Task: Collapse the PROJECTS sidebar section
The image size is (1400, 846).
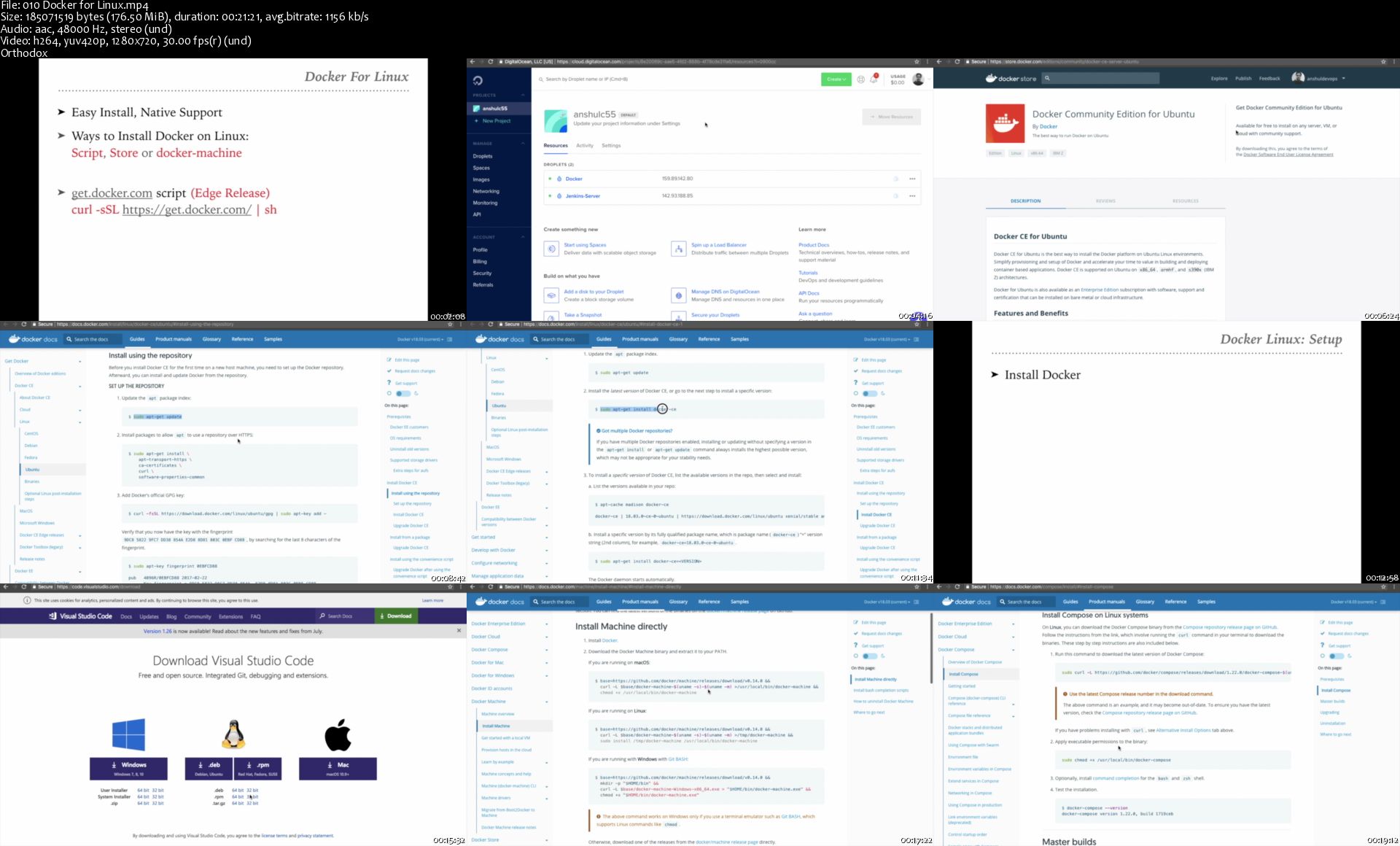Action: click(x=523, y=96)
